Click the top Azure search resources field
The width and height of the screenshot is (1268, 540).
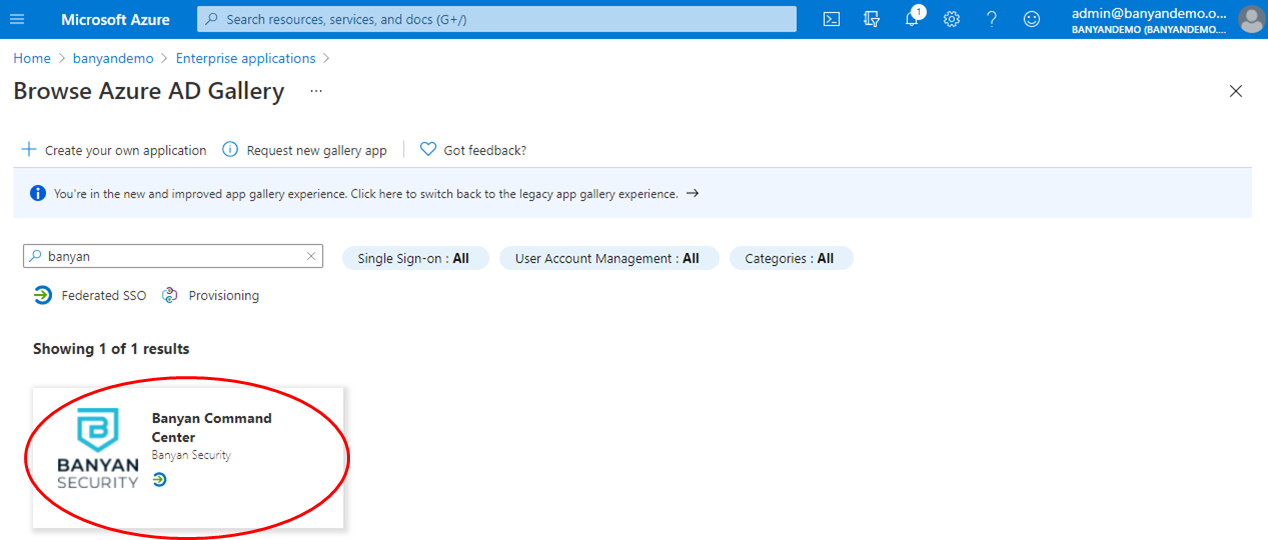497,19
